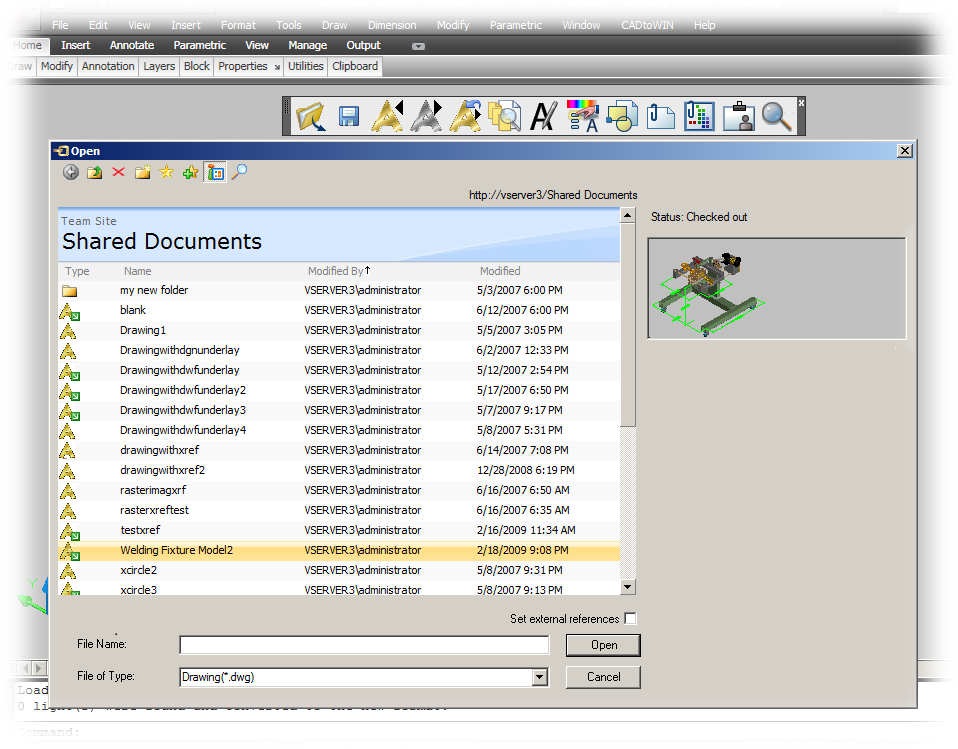The width and height of the screenshot is (958, 749).
Task: Click the yellow star favorites icon
Action: pos(166,172)
